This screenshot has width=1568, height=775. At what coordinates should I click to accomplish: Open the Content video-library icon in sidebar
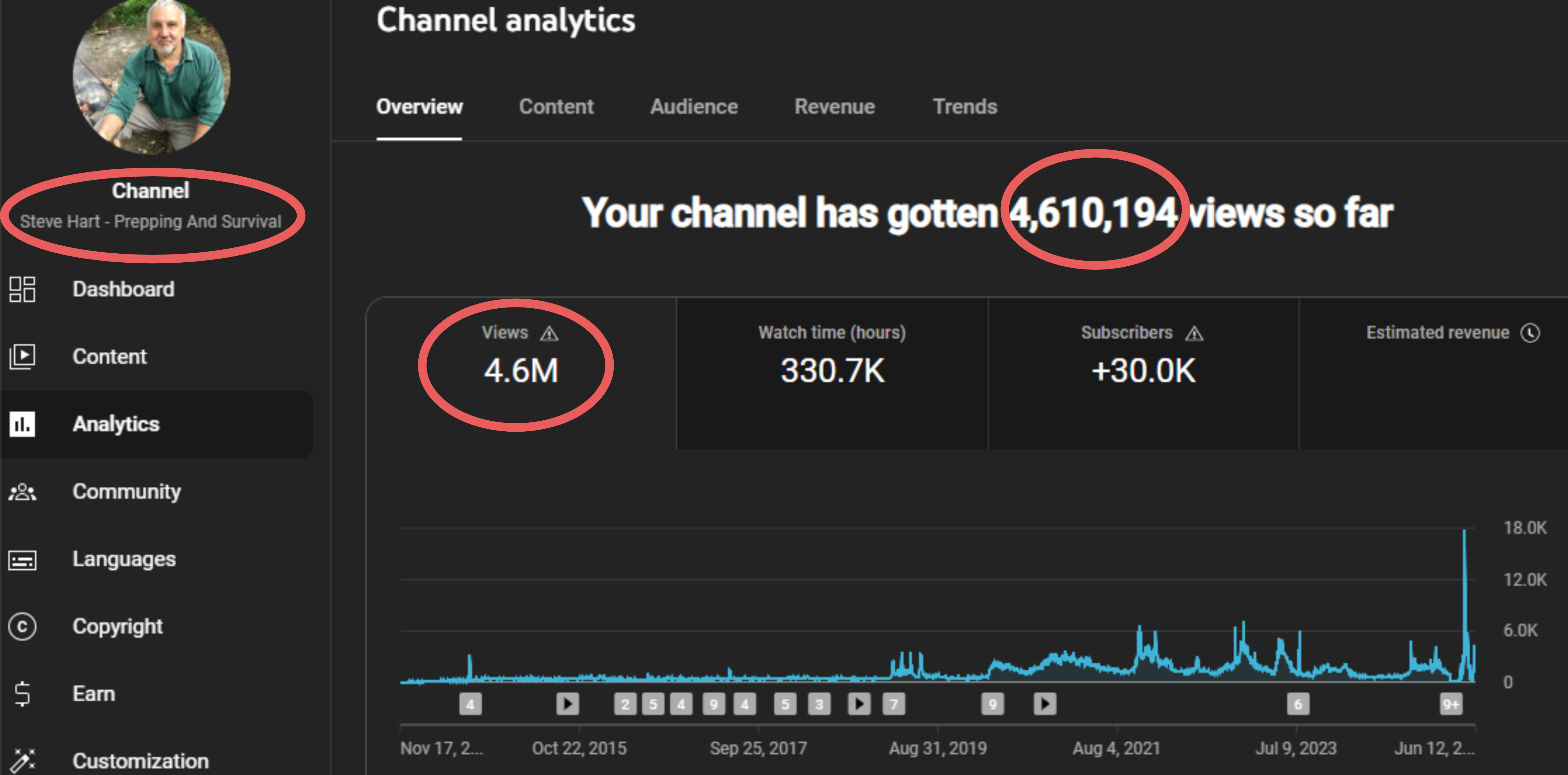23,357
